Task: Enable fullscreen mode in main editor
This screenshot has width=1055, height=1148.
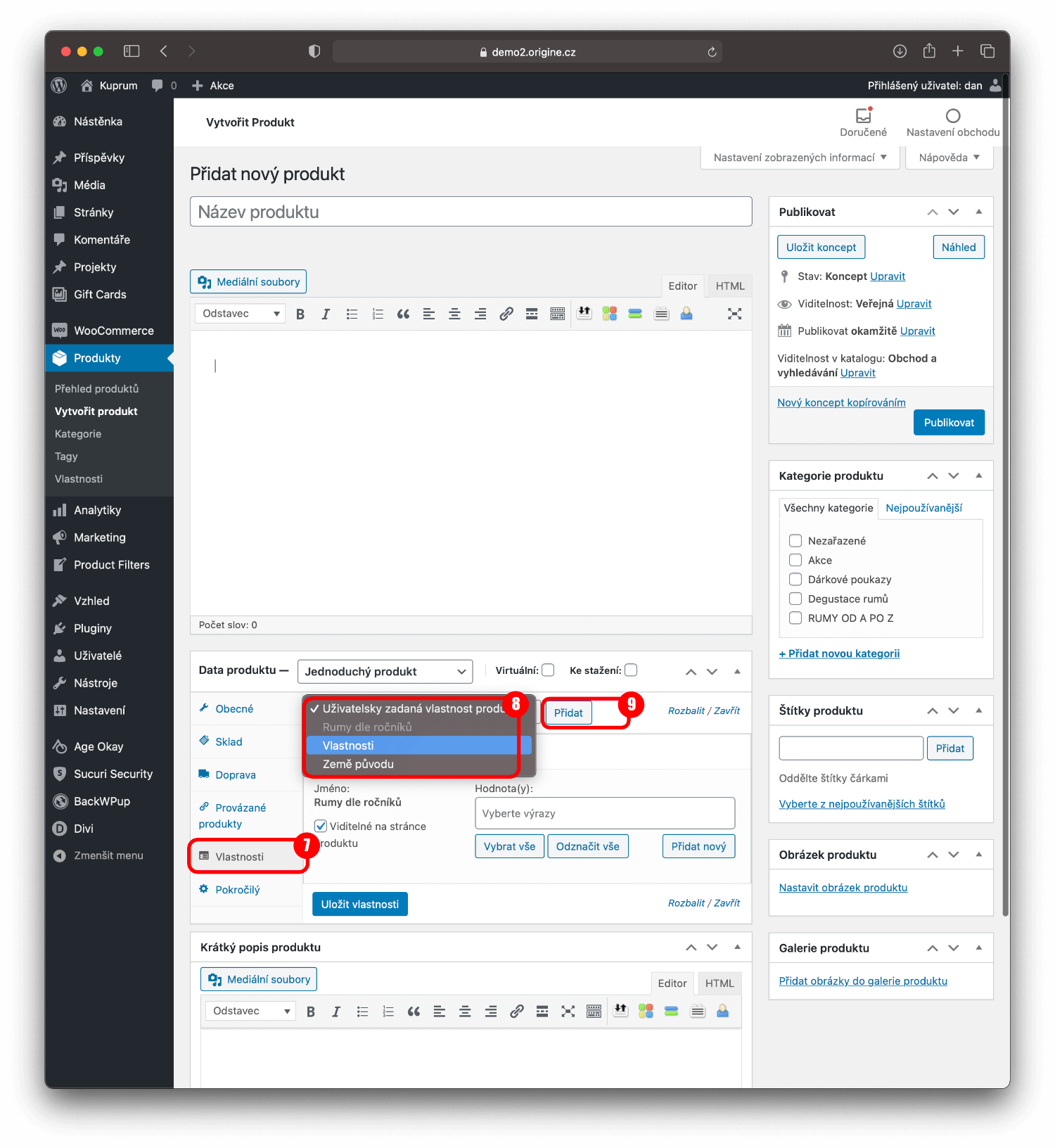Action: [734, 314]
